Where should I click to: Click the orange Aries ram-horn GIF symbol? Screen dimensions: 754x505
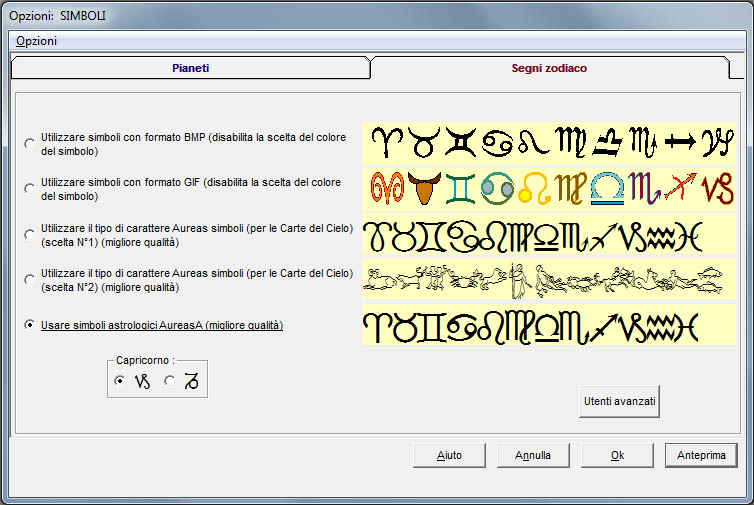pyautogui.click(x=387, y=188)
